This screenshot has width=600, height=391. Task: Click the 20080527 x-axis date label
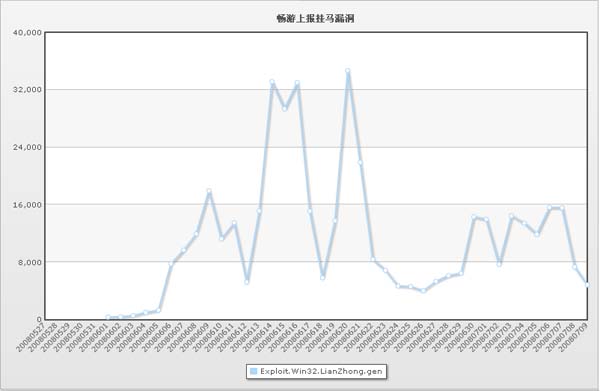(x=32, y=337)
